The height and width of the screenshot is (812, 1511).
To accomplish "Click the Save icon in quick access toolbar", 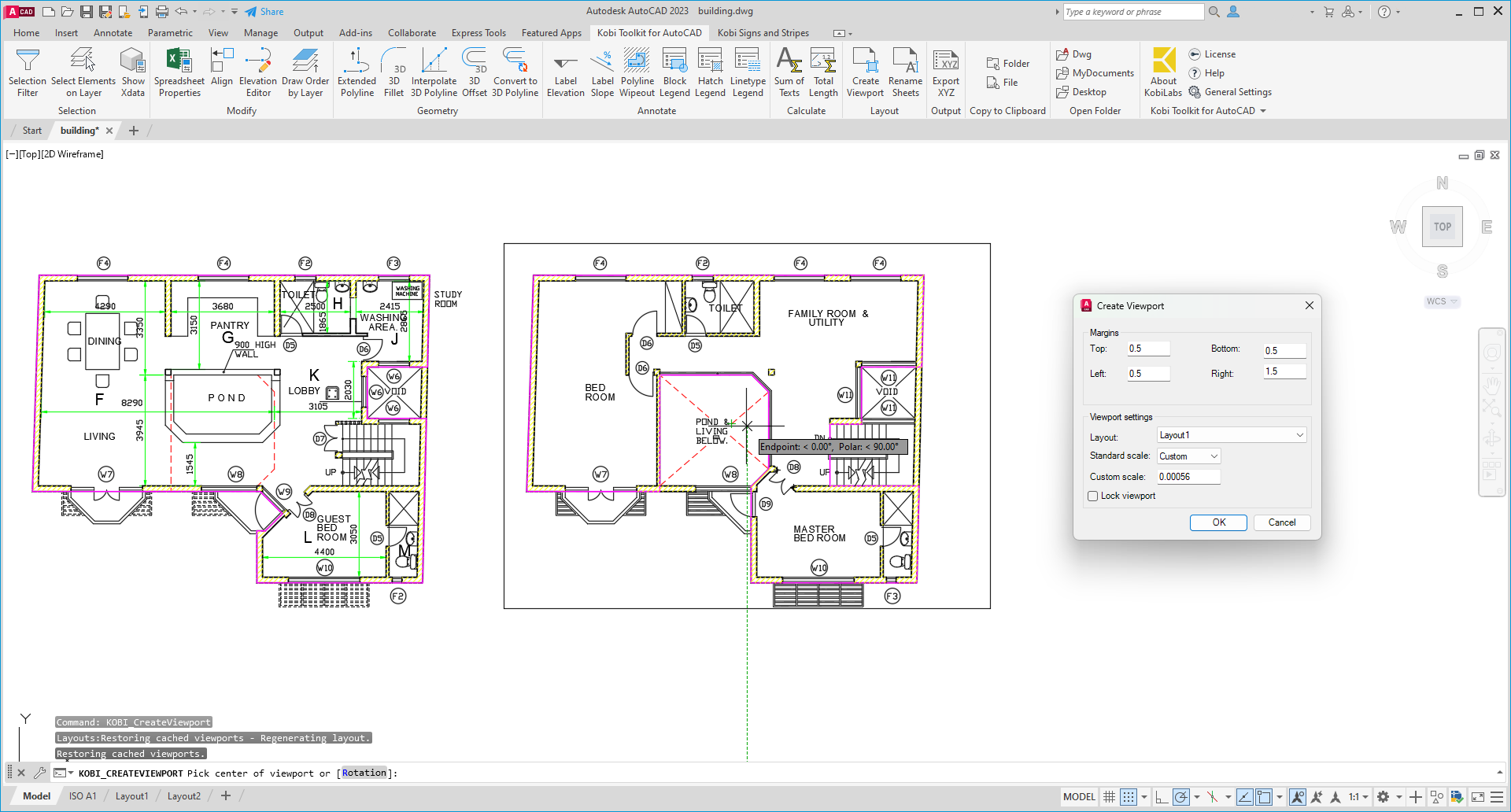I will [x=87, y=12].
